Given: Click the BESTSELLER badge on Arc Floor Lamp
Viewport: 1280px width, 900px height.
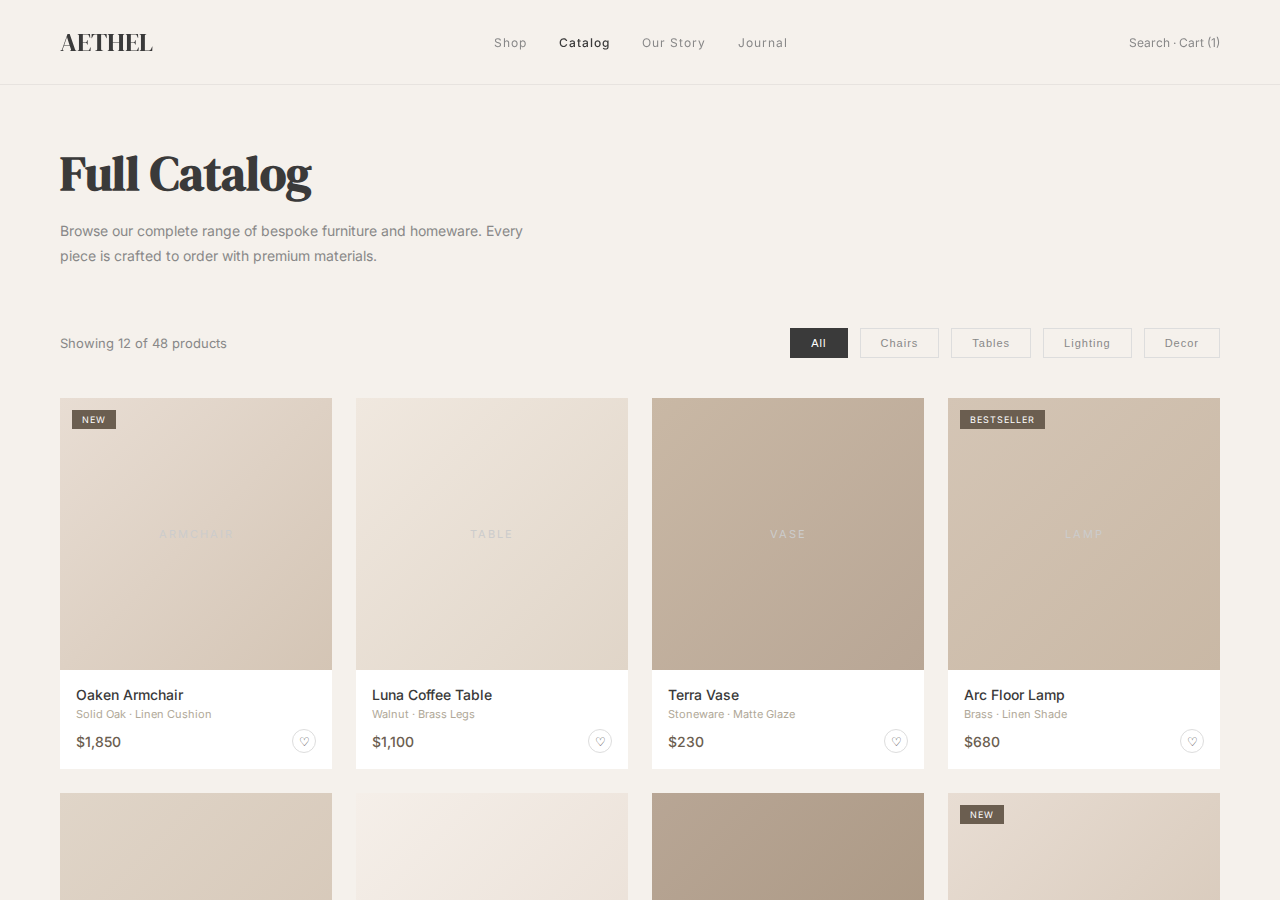Looking at the screenshot, I should point(1002,420).
